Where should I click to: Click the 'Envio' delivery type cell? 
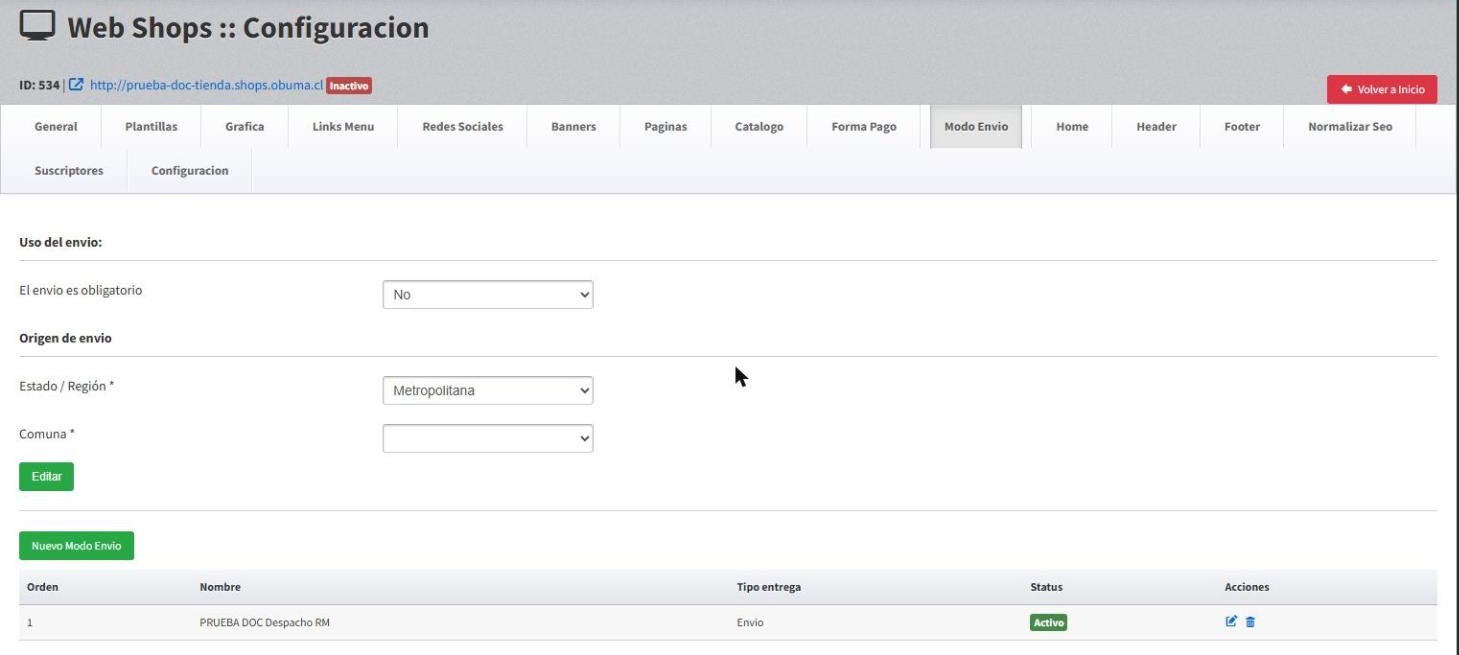pos(750,623)
